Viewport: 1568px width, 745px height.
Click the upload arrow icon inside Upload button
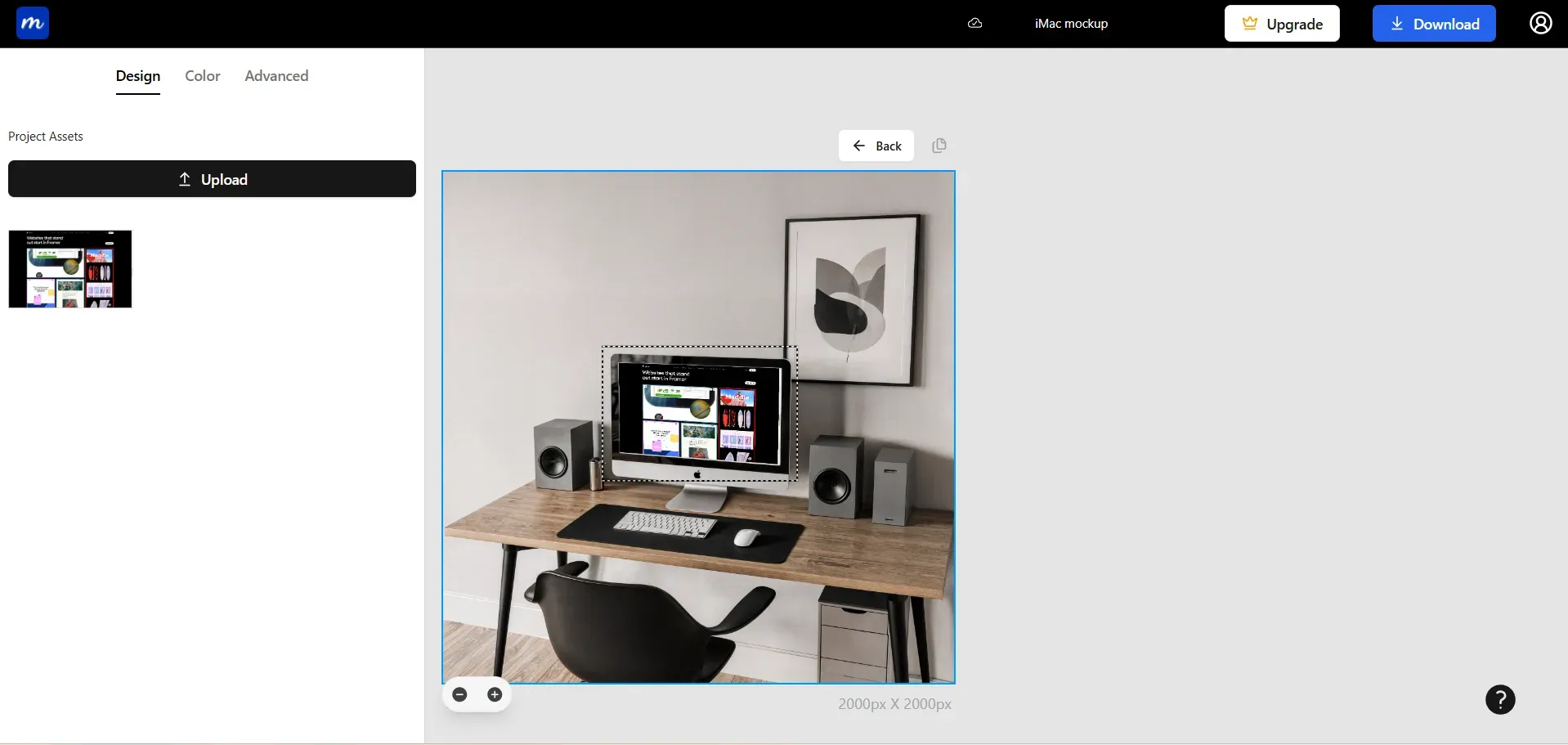click(x=184, y=178)
